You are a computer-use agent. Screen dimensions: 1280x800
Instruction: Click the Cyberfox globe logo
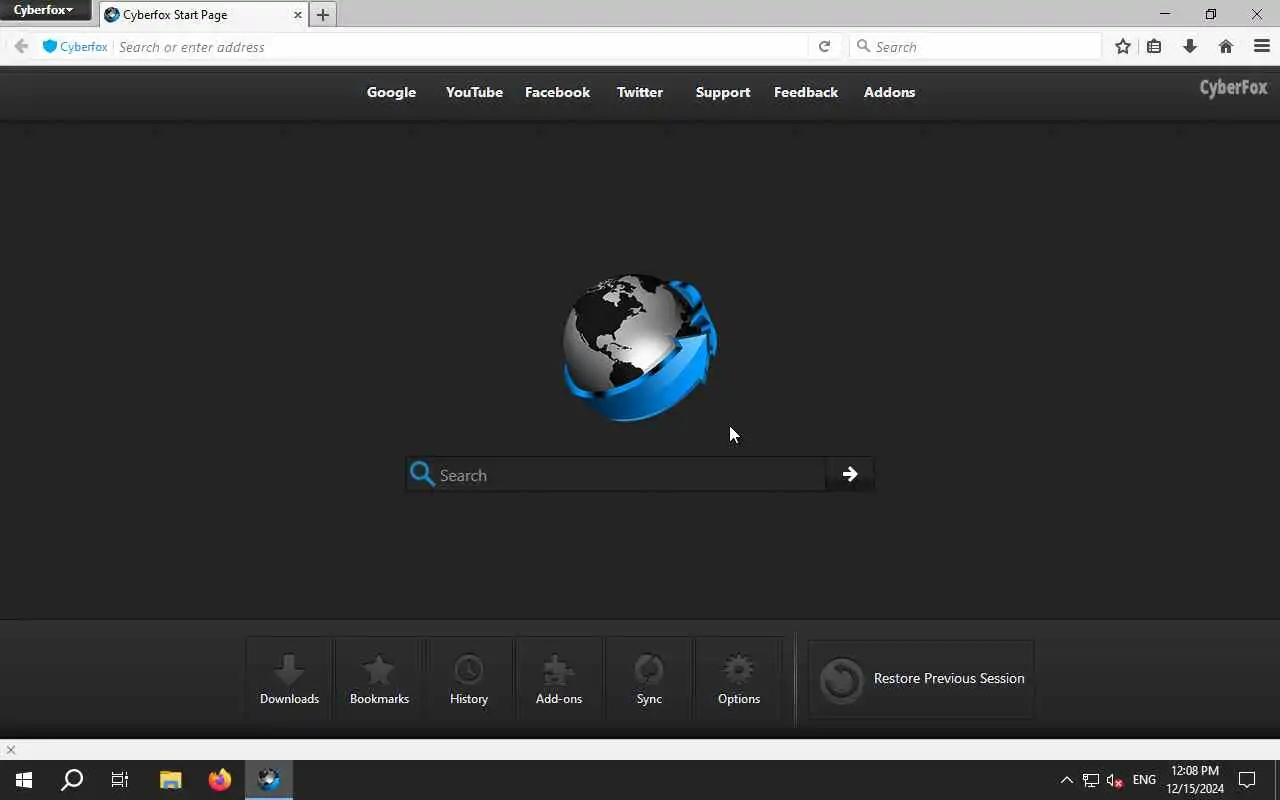tap(640, 347)
